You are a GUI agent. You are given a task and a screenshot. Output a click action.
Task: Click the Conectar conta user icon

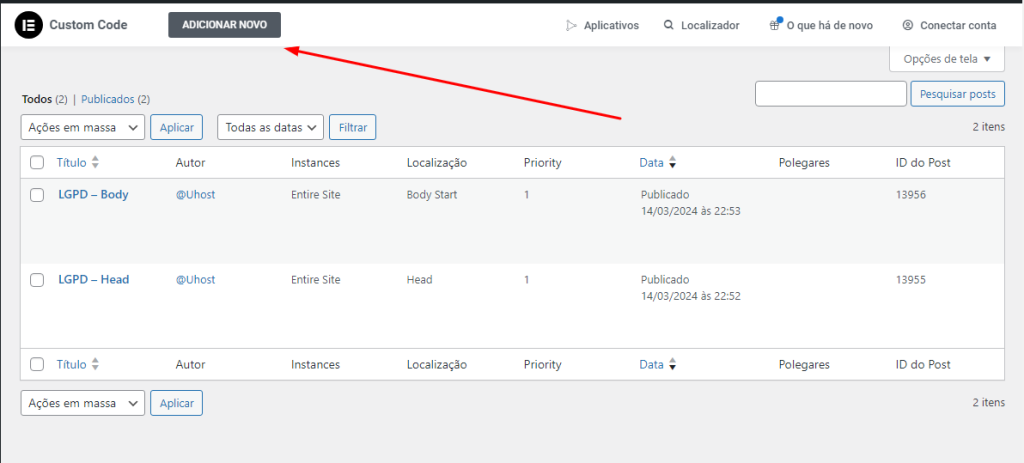click(x=908, y=25)
